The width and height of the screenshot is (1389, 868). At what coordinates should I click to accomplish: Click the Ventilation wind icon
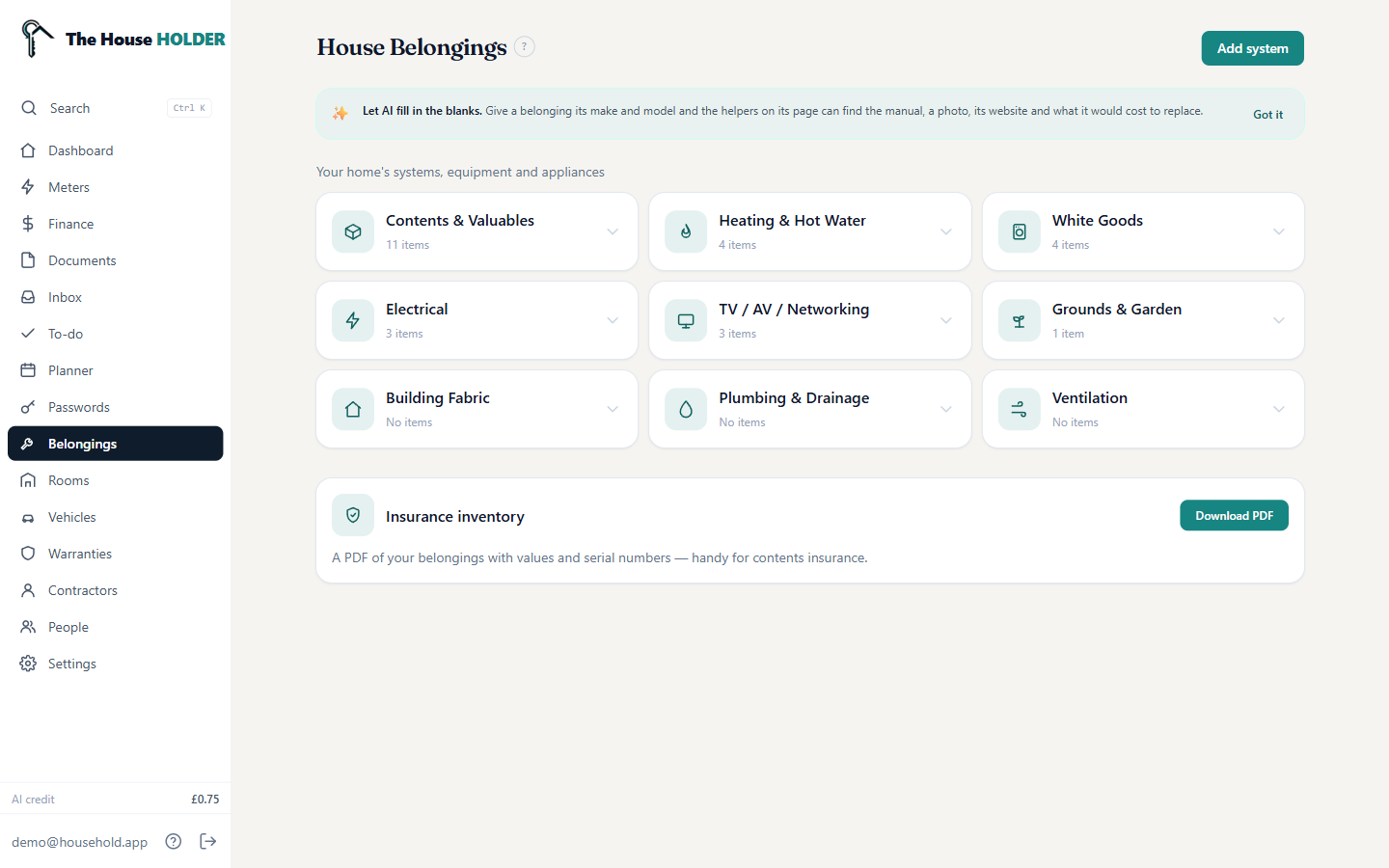tap(1020, 409)
